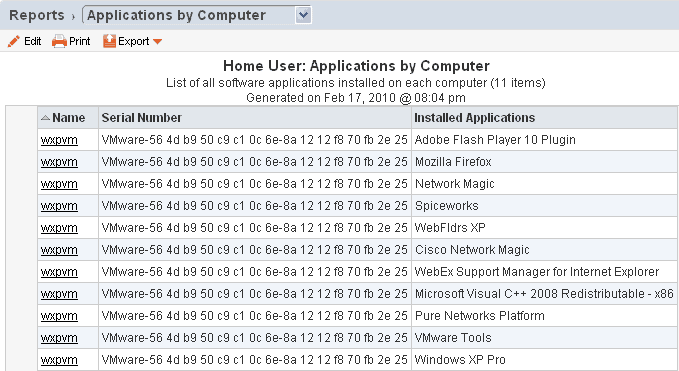This screenshot has width=679, height=371.
Task: Click the report description with 11 items
Action: tap(356, 83)
